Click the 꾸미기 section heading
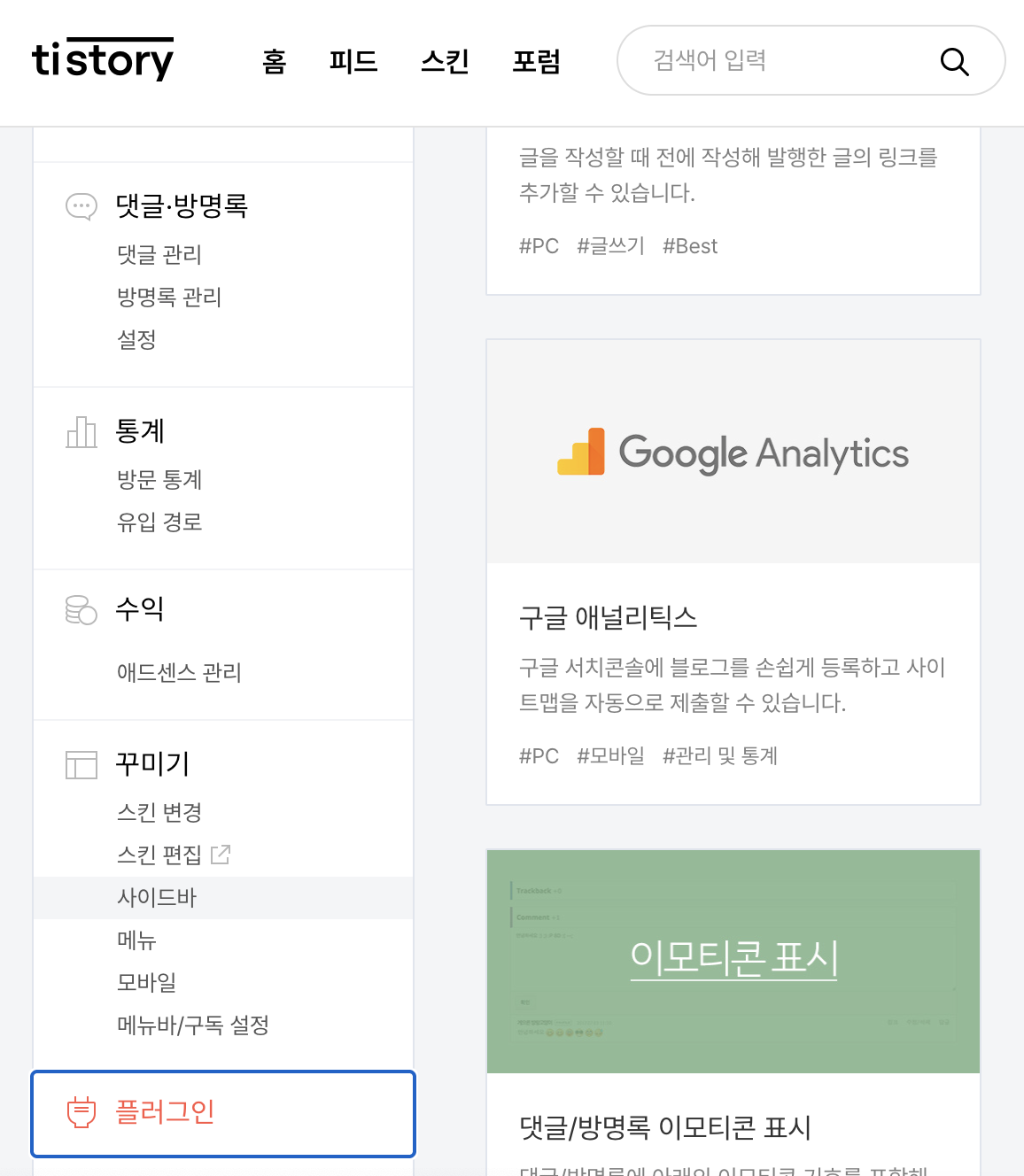Screen dimensions: 1024x1176 click(152, 763)
